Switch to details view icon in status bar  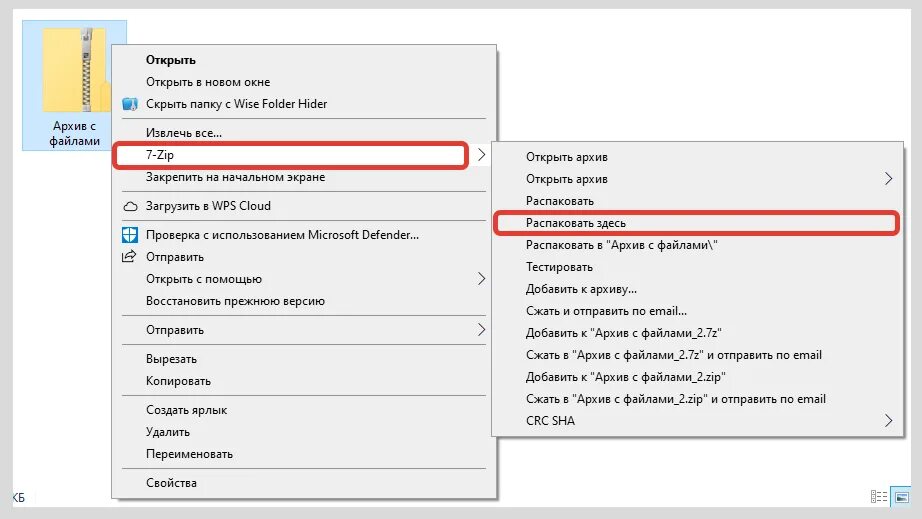point(878,497)
